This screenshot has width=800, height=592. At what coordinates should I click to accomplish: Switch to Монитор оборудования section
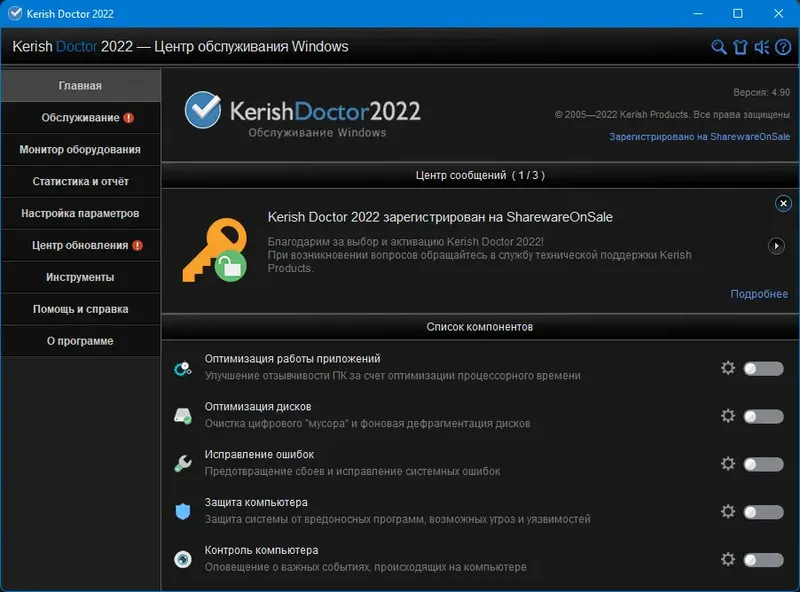[80, 149]
